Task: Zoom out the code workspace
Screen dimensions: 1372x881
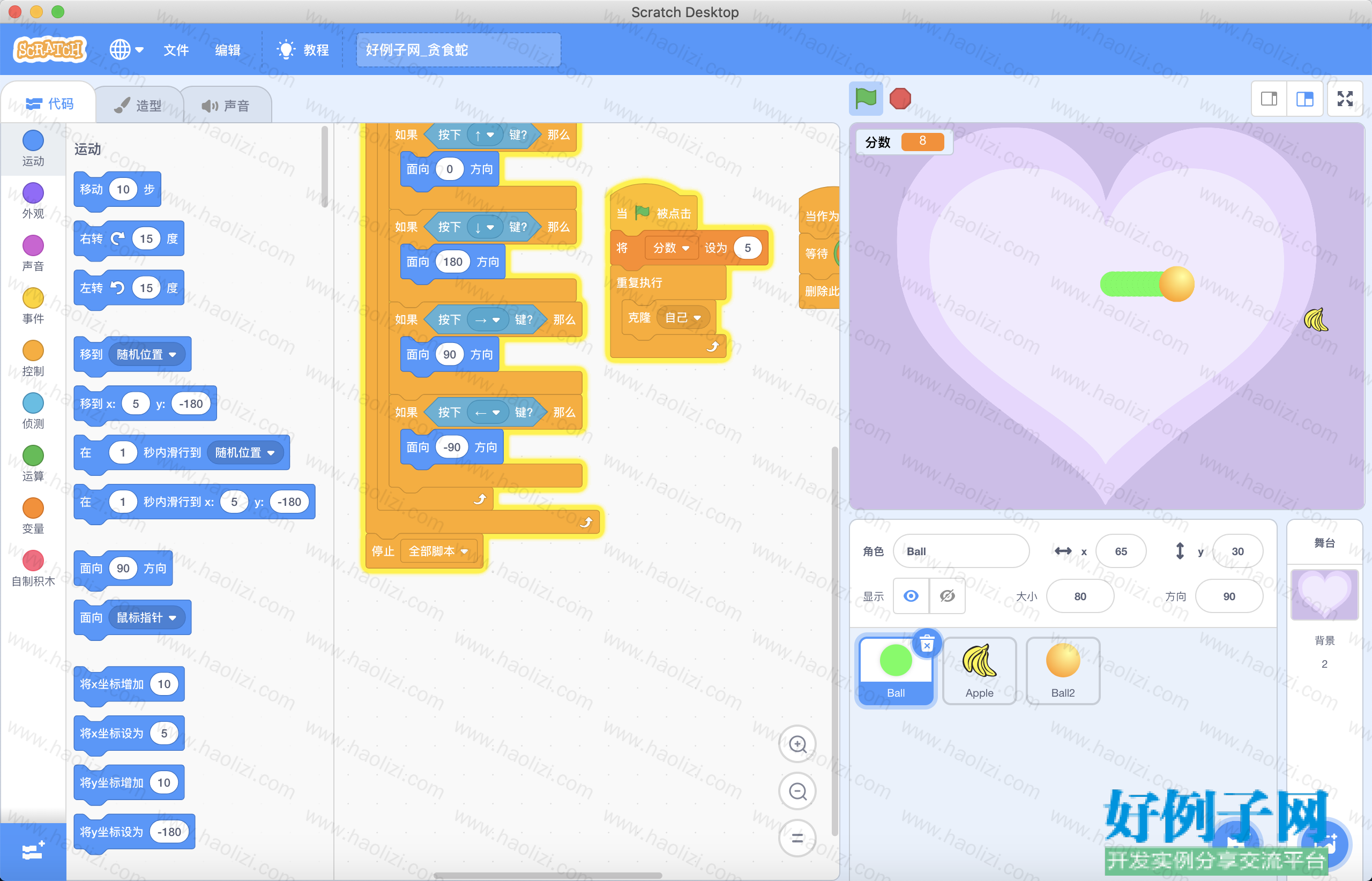Action: 797,791
